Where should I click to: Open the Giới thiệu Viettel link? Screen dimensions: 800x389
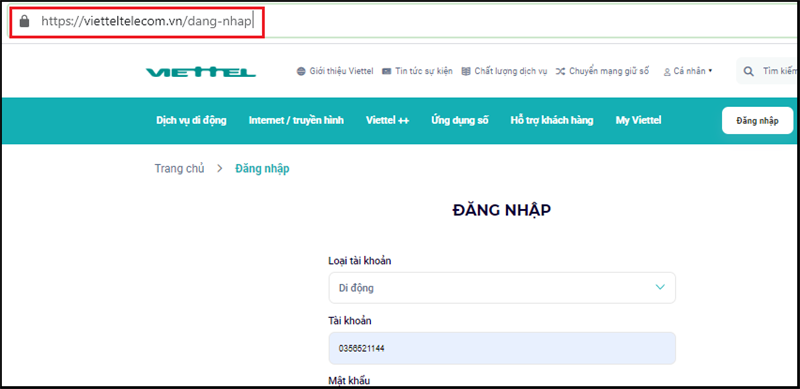(x=341, y=71)
